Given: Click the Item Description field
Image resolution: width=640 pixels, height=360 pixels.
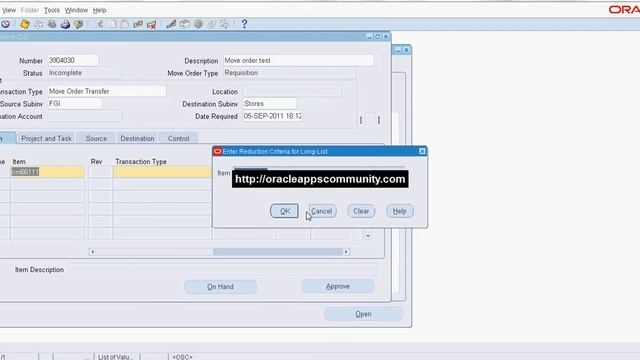Looking at the screenshot, I should click(223, 269).
